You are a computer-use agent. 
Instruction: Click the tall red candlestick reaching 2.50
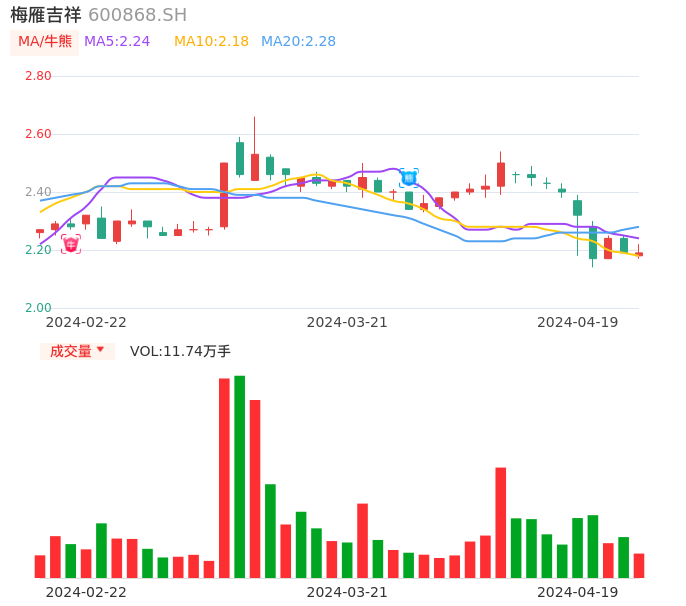[x=224, y=195]
